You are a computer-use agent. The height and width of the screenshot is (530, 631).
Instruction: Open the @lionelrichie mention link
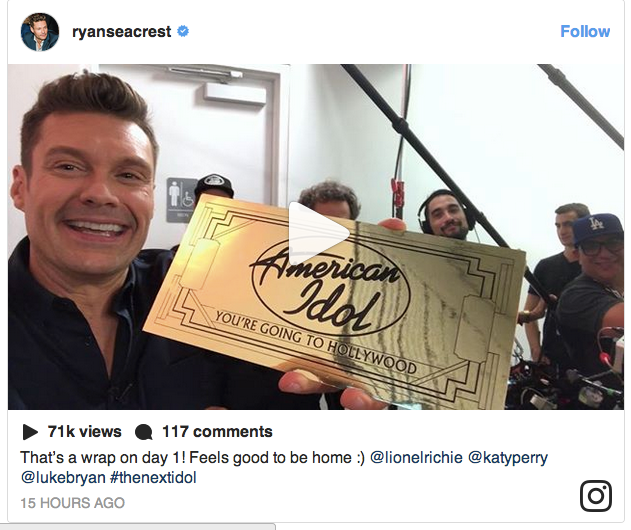tap(416, 458)
